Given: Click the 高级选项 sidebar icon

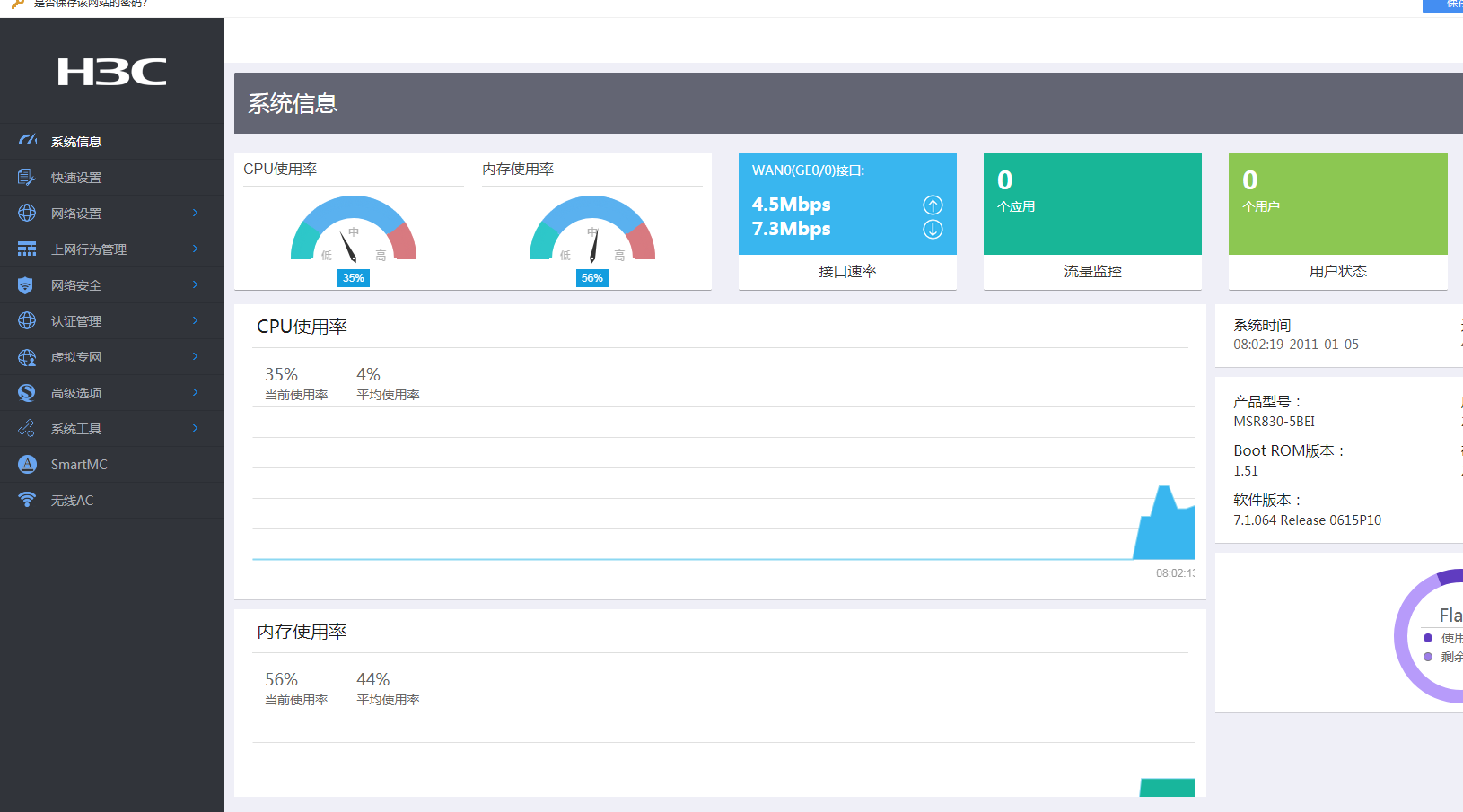Looking at the screenshot, I should pyautogui.click(x=27, y=392).
